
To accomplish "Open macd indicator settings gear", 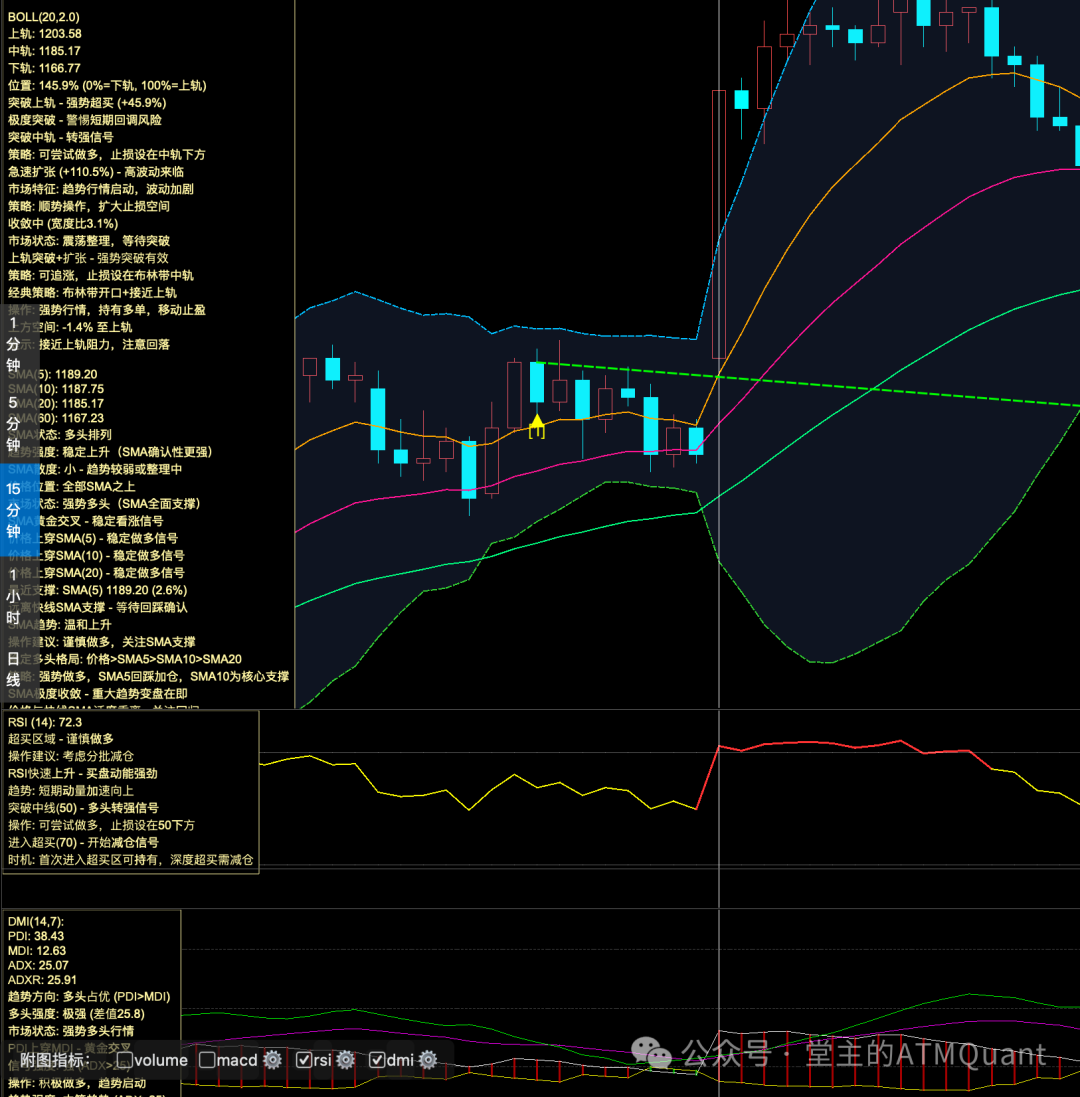I will coord(273,1060).
